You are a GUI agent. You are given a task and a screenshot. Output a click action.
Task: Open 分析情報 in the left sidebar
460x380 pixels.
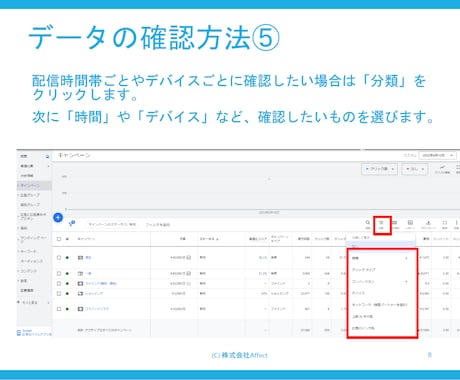27,176
